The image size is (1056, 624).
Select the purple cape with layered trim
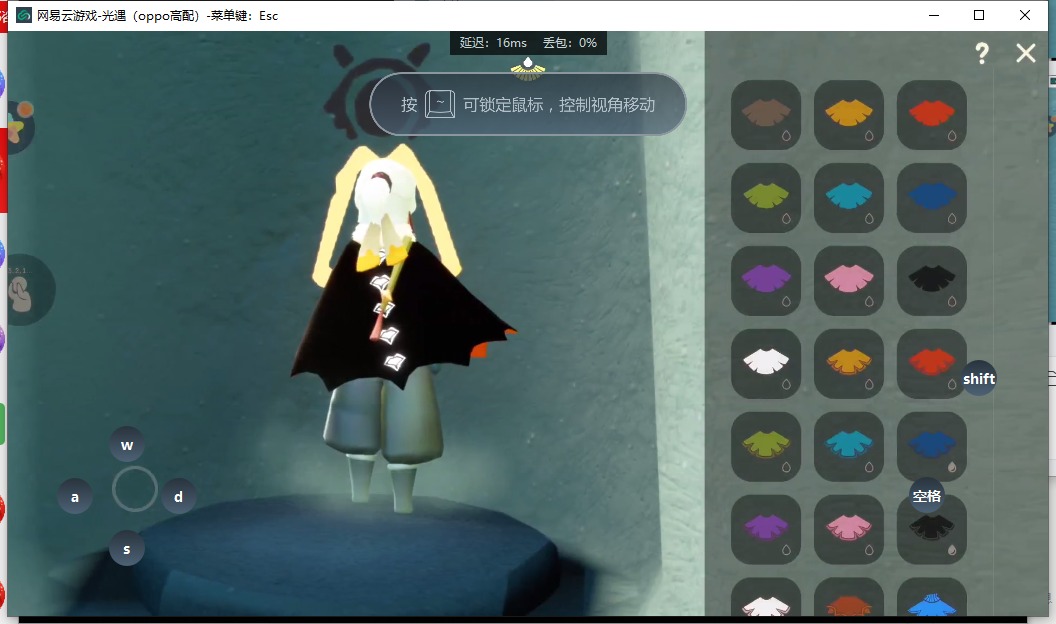click(766, 529)
